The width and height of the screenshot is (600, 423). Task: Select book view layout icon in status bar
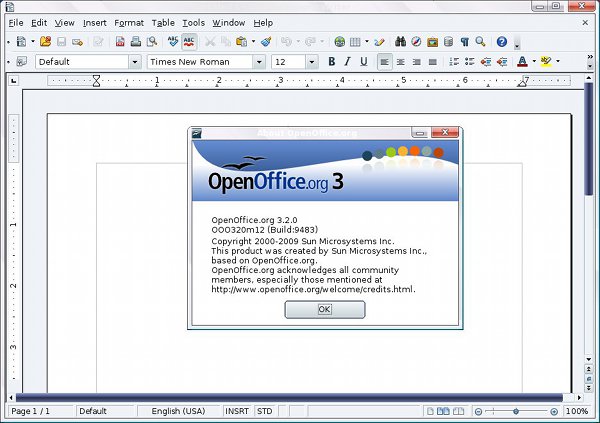(x=458, y=412)
